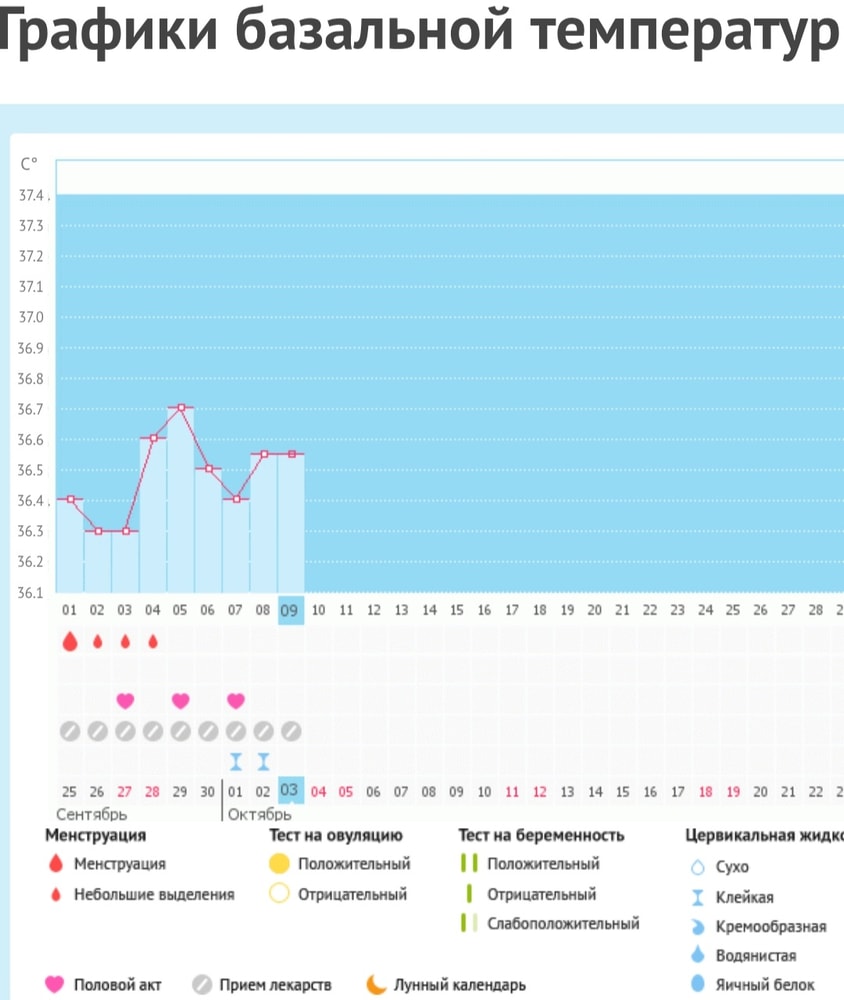Click the empty negative ovulation test circle
This screenshot has width=844, height=1000.
click(279, 894)
